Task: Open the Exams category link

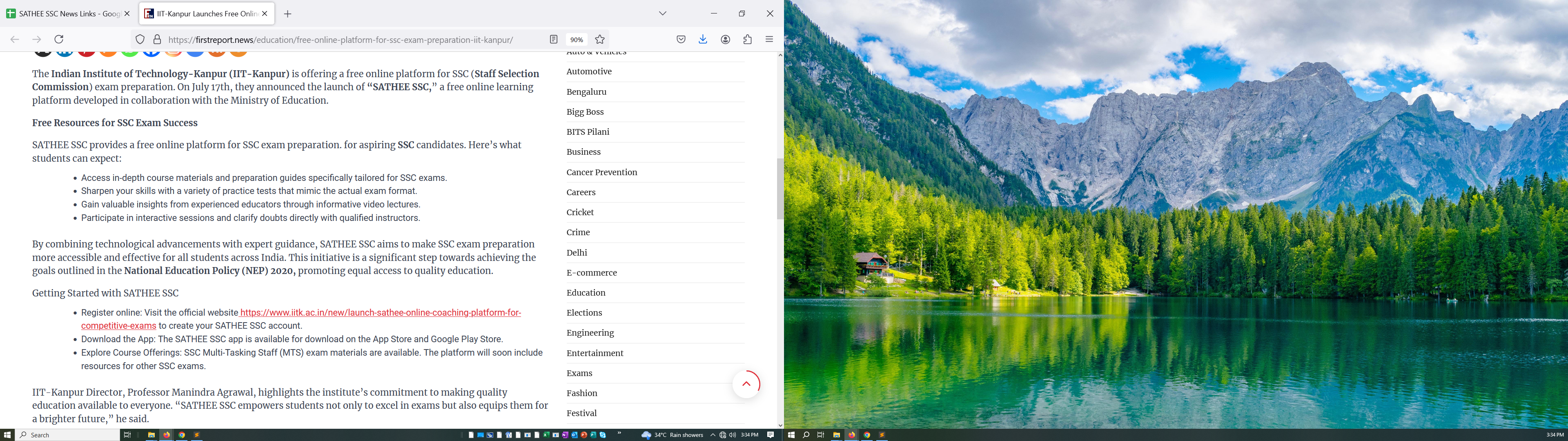Action: tap(579, 373)
